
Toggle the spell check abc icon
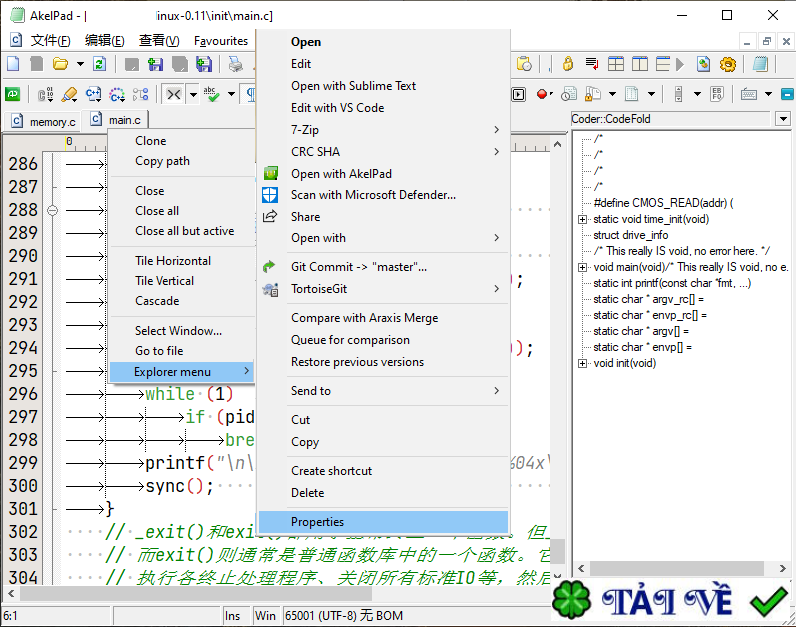pos(211,94)
